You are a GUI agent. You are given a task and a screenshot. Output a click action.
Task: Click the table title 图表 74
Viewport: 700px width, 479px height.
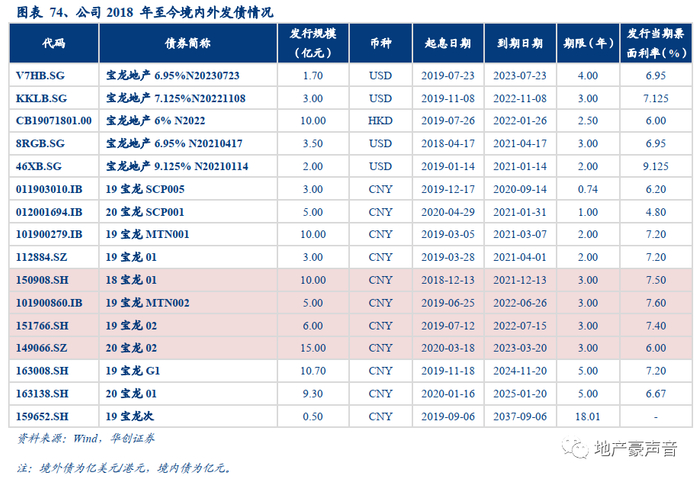[x=145, y=12]
